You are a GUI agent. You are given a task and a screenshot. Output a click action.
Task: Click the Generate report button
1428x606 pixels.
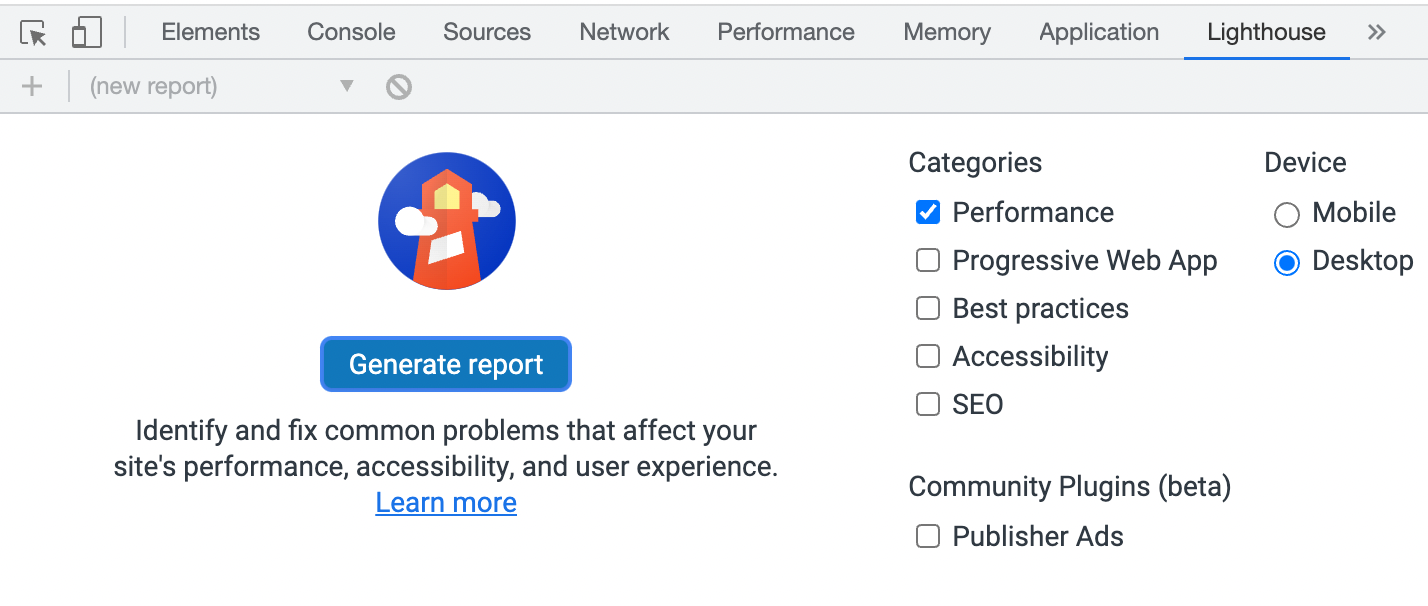pos(446,364)
